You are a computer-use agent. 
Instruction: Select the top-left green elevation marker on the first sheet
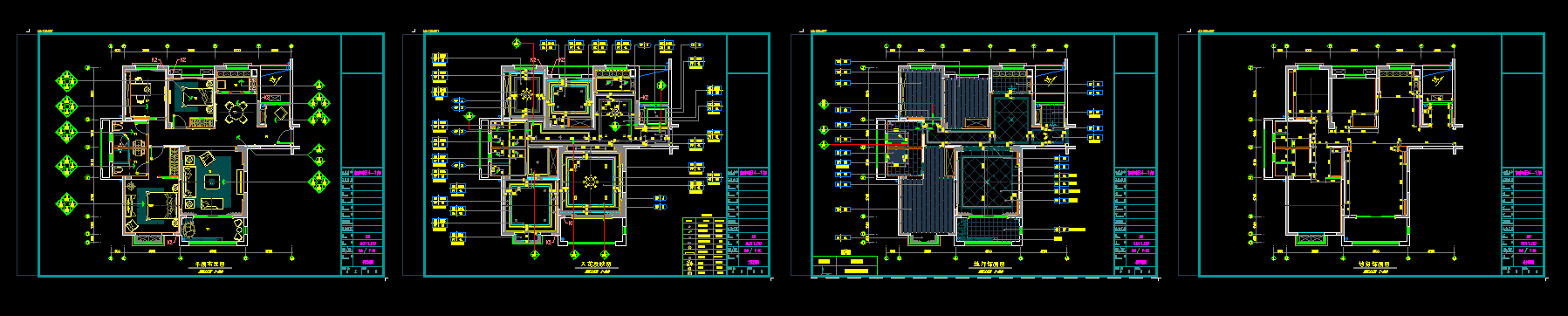pyautogui.click(x=66, y=81)
